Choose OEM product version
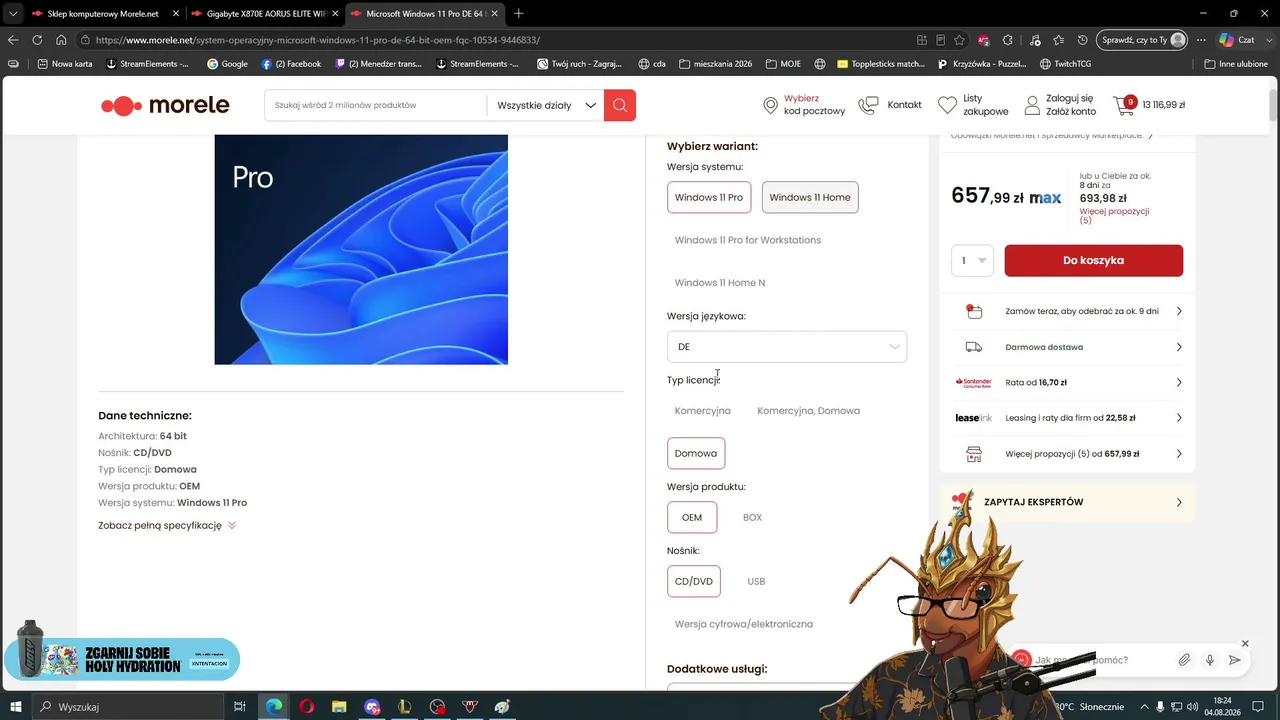Image resolution: width=1280 pixels, height=720 pixels. 692,517
